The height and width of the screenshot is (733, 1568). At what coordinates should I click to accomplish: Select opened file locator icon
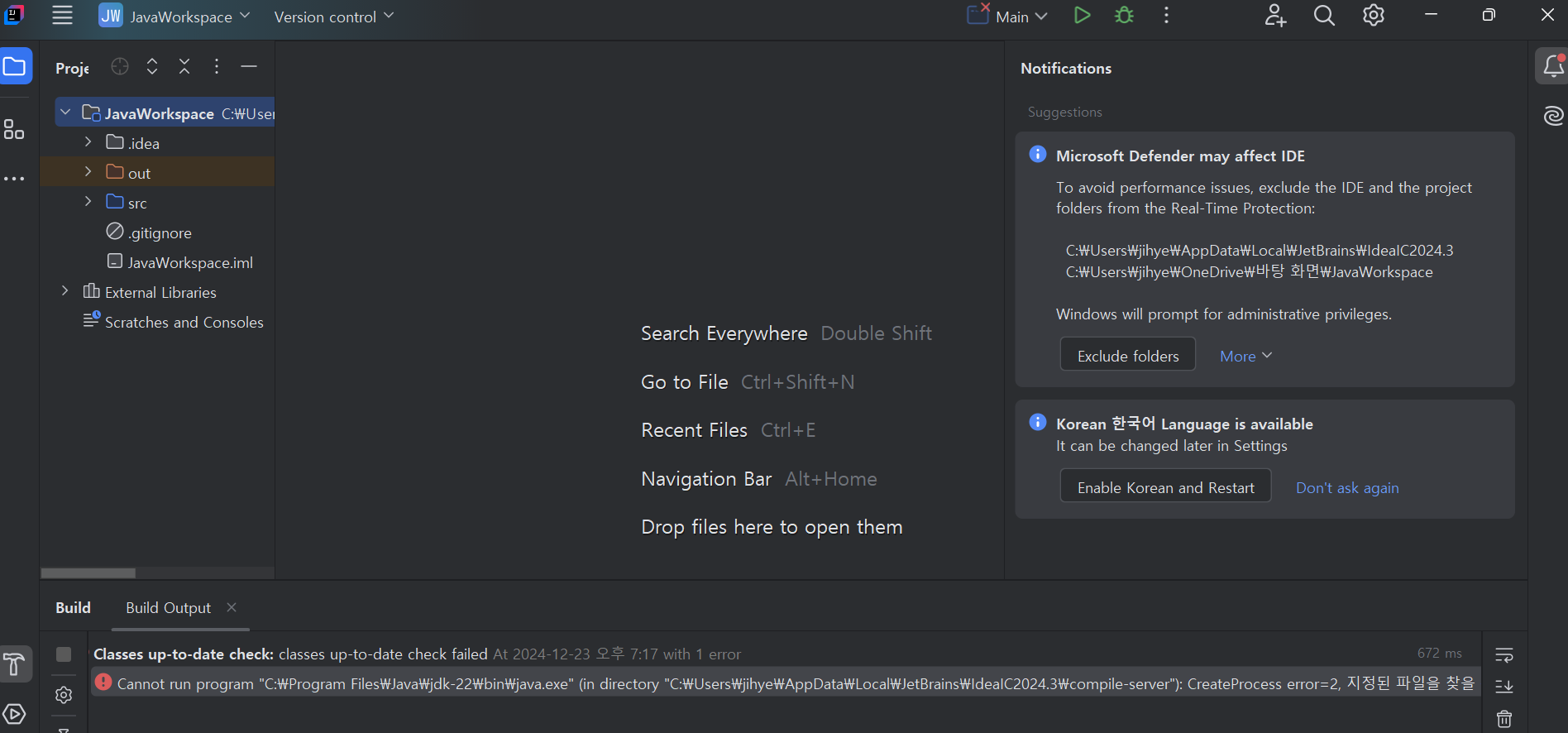(x=120, y=67)
